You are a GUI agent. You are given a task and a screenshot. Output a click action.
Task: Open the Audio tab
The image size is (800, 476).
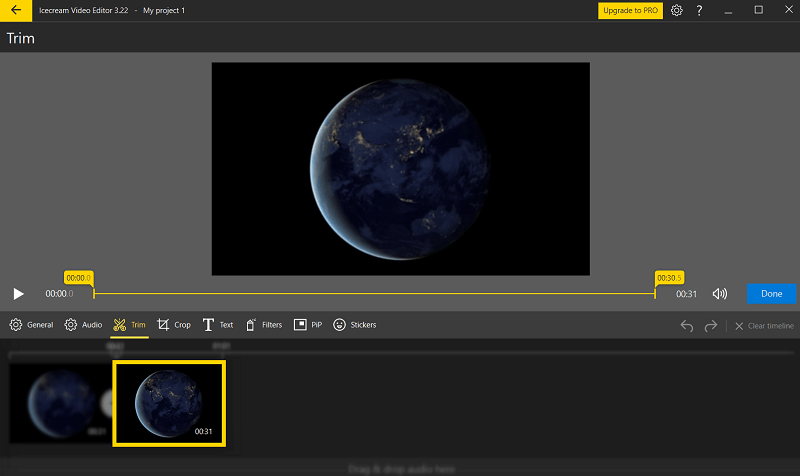pyautogui.click(x=83, y=325)
